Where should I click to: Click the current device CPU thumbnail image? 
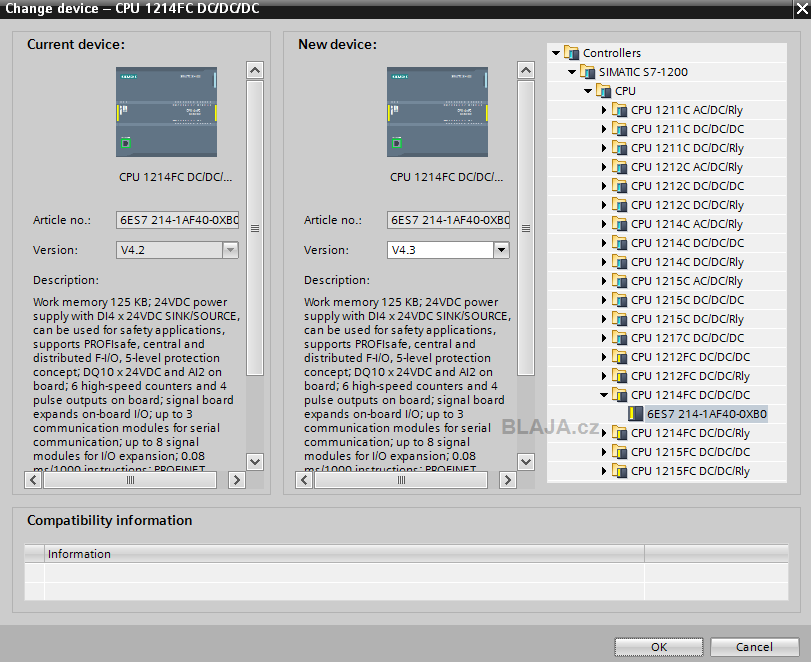[167, 112]
